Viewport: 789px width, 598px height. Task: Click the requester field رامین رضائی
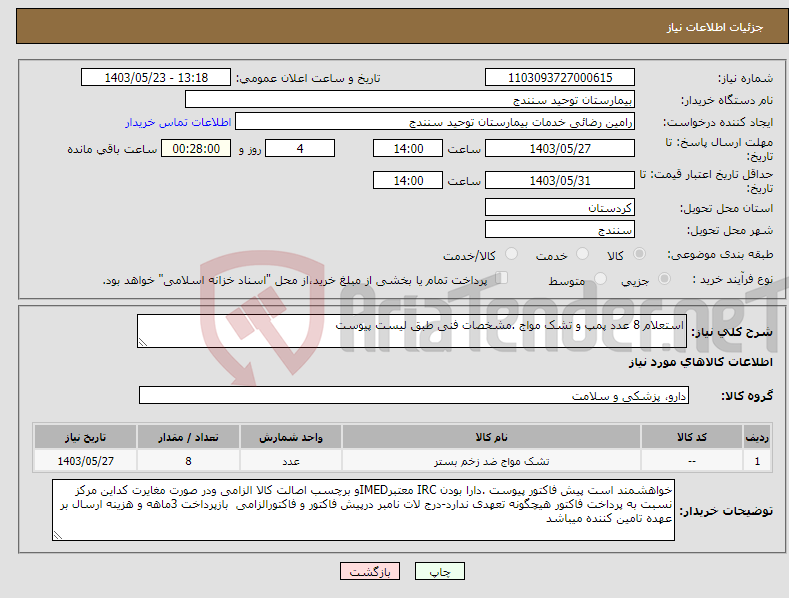pos(435,122)
